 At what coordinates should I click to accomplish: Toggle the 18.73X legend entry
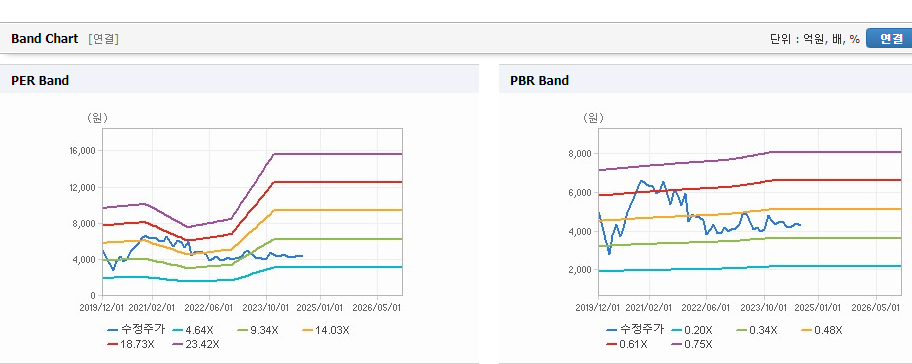(131, 344)
